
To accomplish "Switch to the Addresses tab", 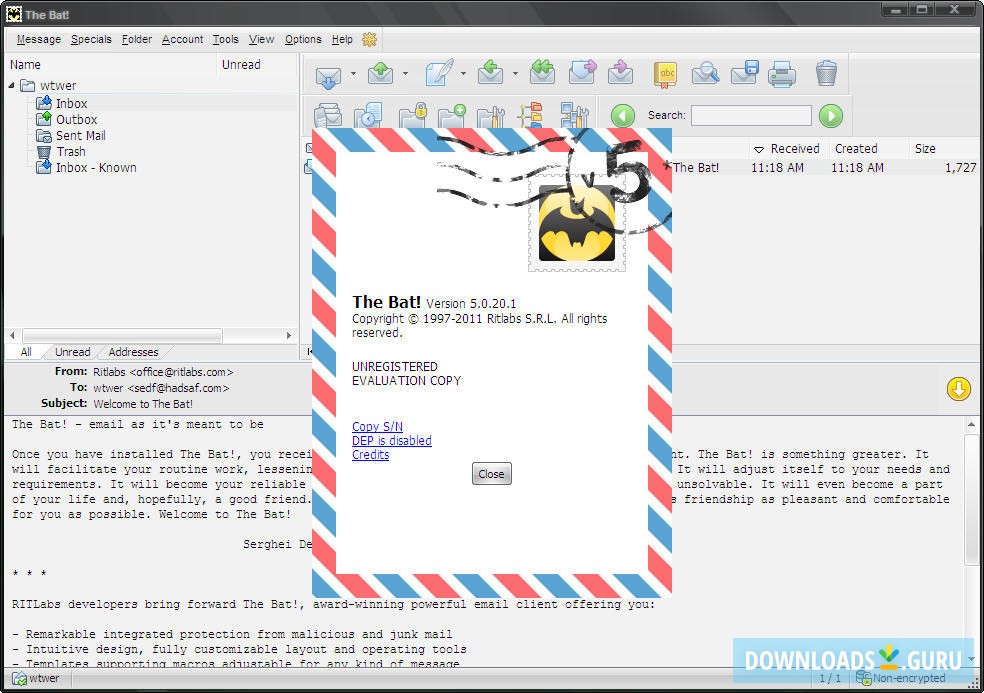I will tap(133, 352).
